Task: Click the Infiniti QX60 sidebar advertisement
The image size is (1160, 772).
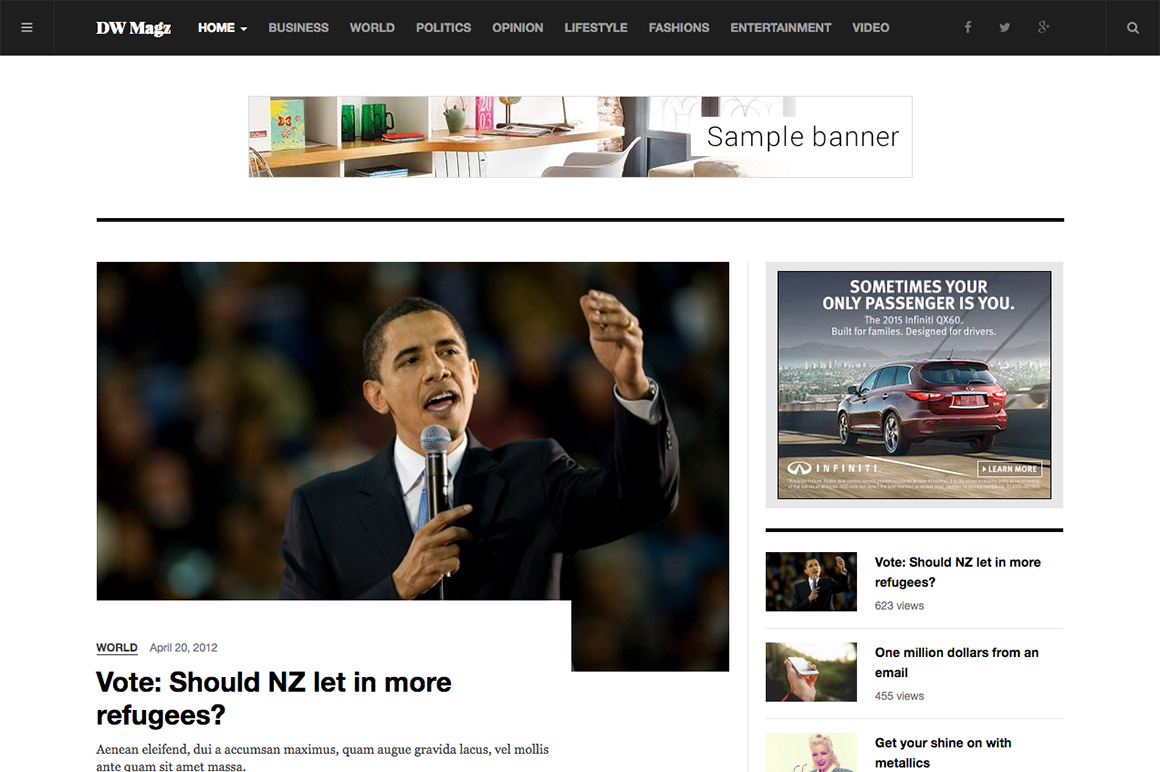Action: (x=914, y=385)
